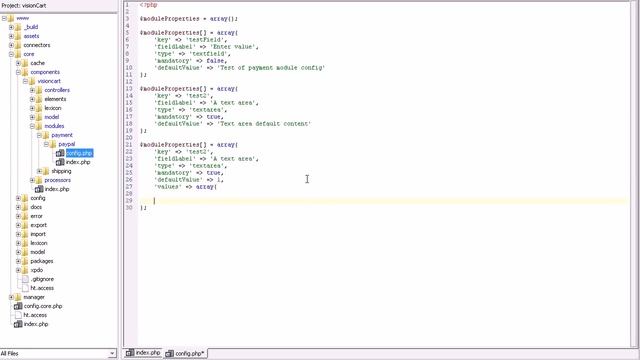Select the components folder label
The height and width of the screenshot is (360, 640).
click(x=45, y=72)
